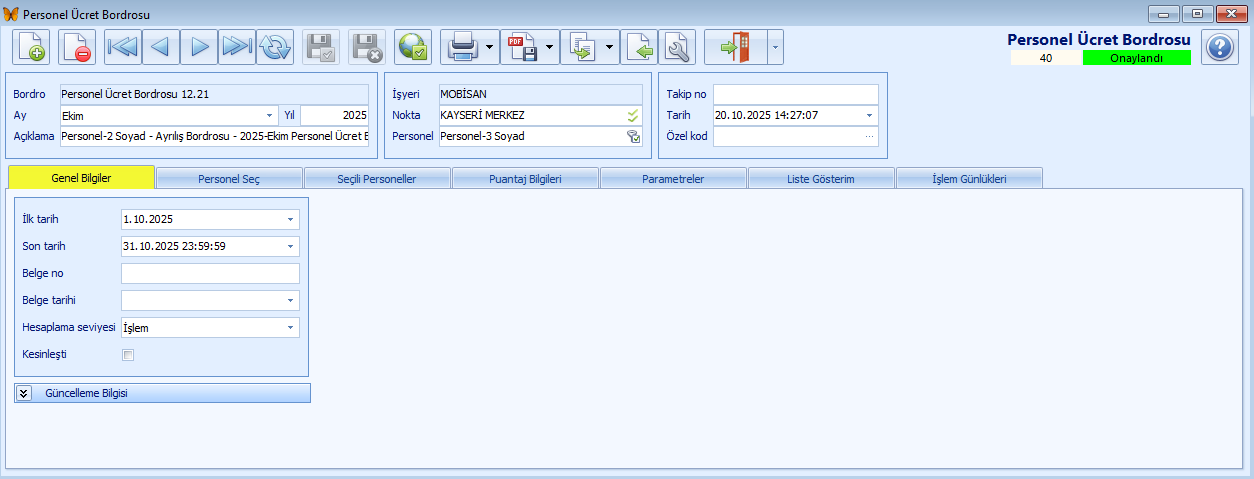This screenshot has width=1254, height=479.
Task: Click the PDF export icon
Action: pyautogui.click(x=520, y=47)
